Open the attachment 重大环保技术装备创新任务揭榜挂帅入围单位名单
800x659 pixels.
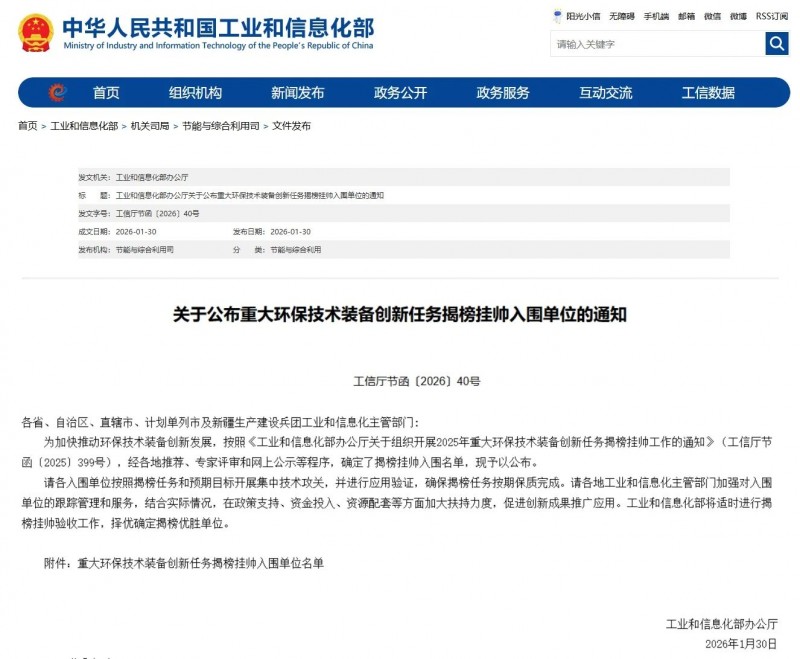pos(201,563)
